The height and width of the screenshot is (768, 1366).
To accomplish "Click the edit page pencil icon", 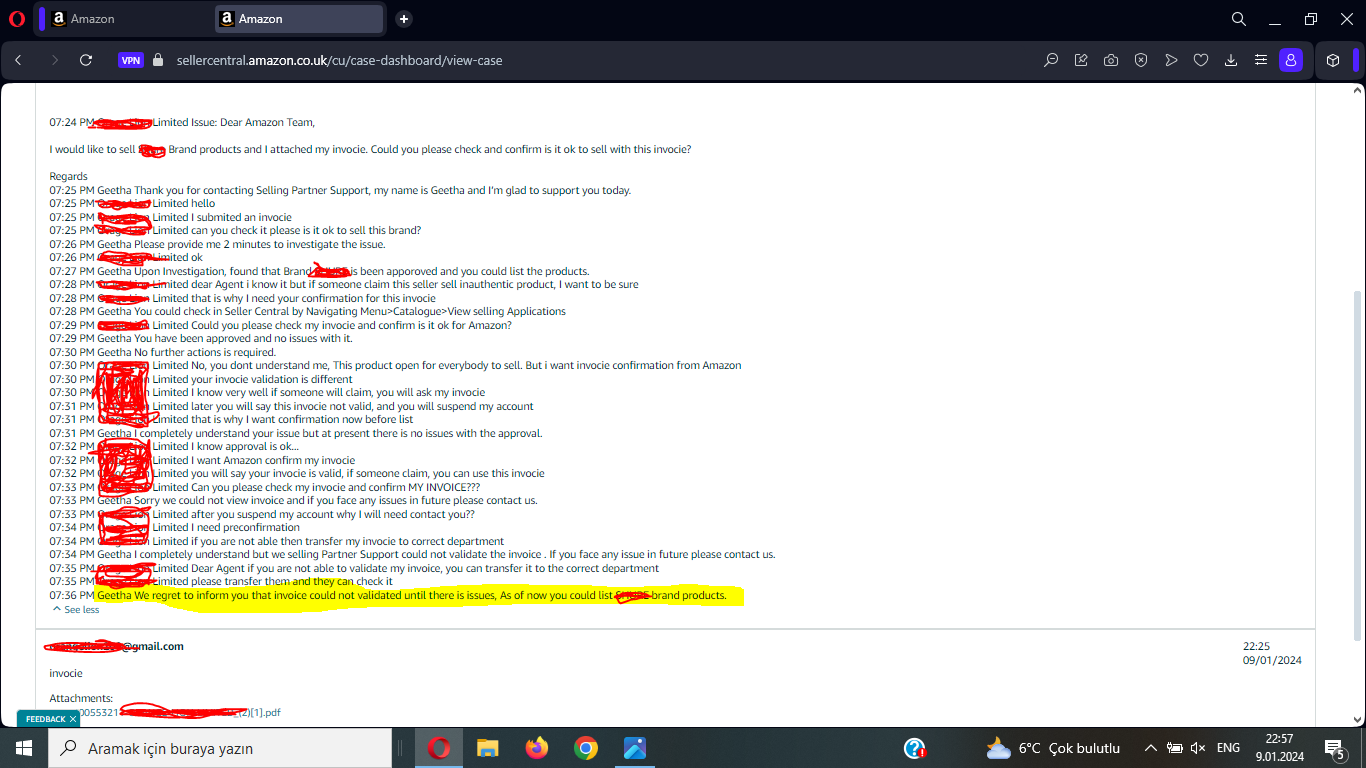I will pos(1081,60).
